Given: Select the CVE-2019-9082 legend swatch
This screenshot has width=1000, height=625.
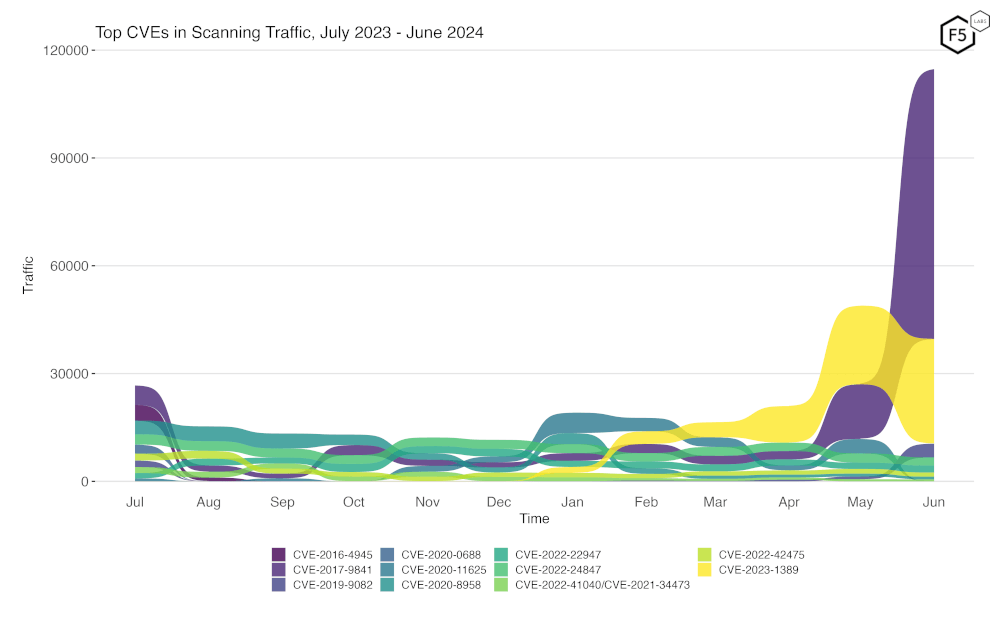Looking at the screenshot, I should (280, 585).
